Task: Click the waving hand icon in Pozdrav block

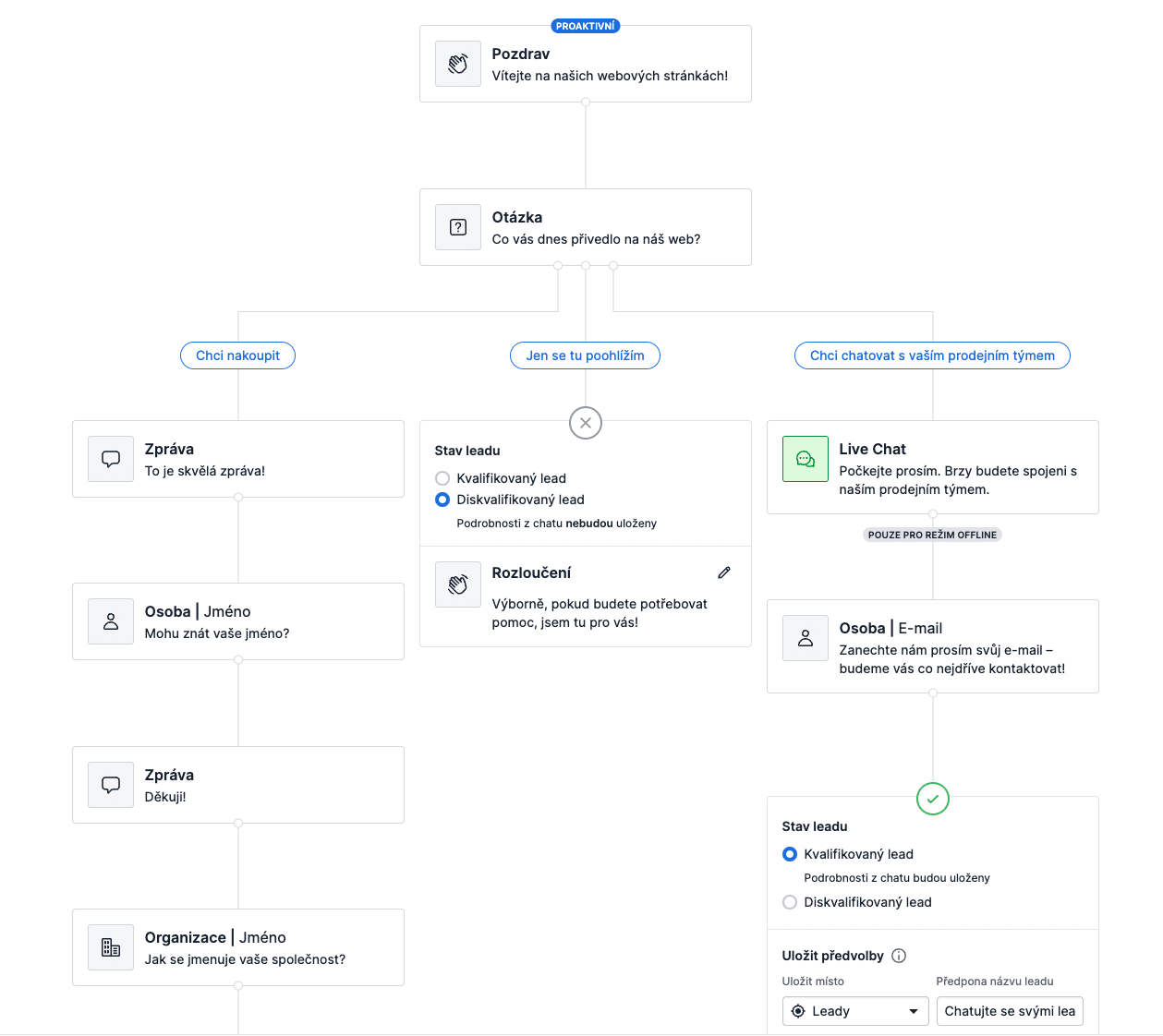Action: [458, 64]
